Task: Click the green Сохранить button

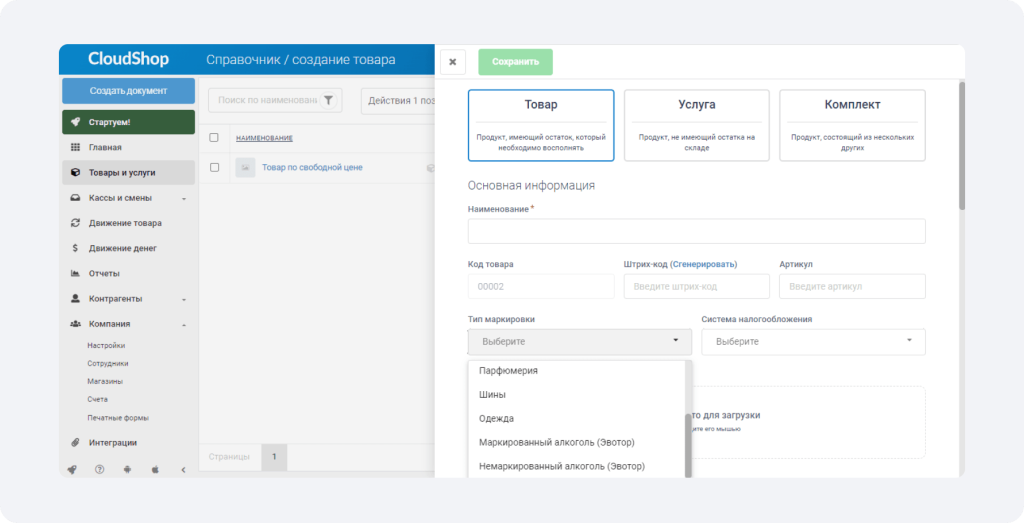Action: pyautogui.click(x=515, y=62)
